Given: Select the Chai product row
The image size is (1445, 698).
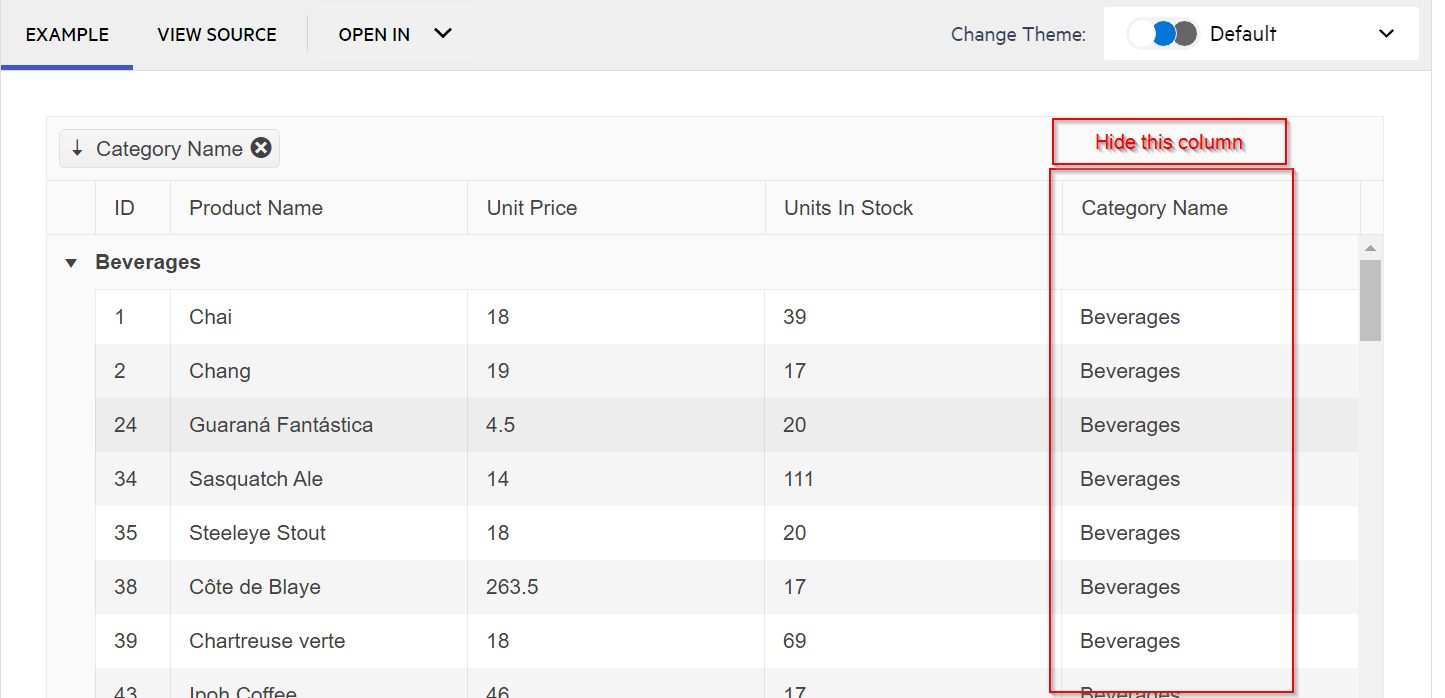Looking at the screenshot, I should [211, 317].
